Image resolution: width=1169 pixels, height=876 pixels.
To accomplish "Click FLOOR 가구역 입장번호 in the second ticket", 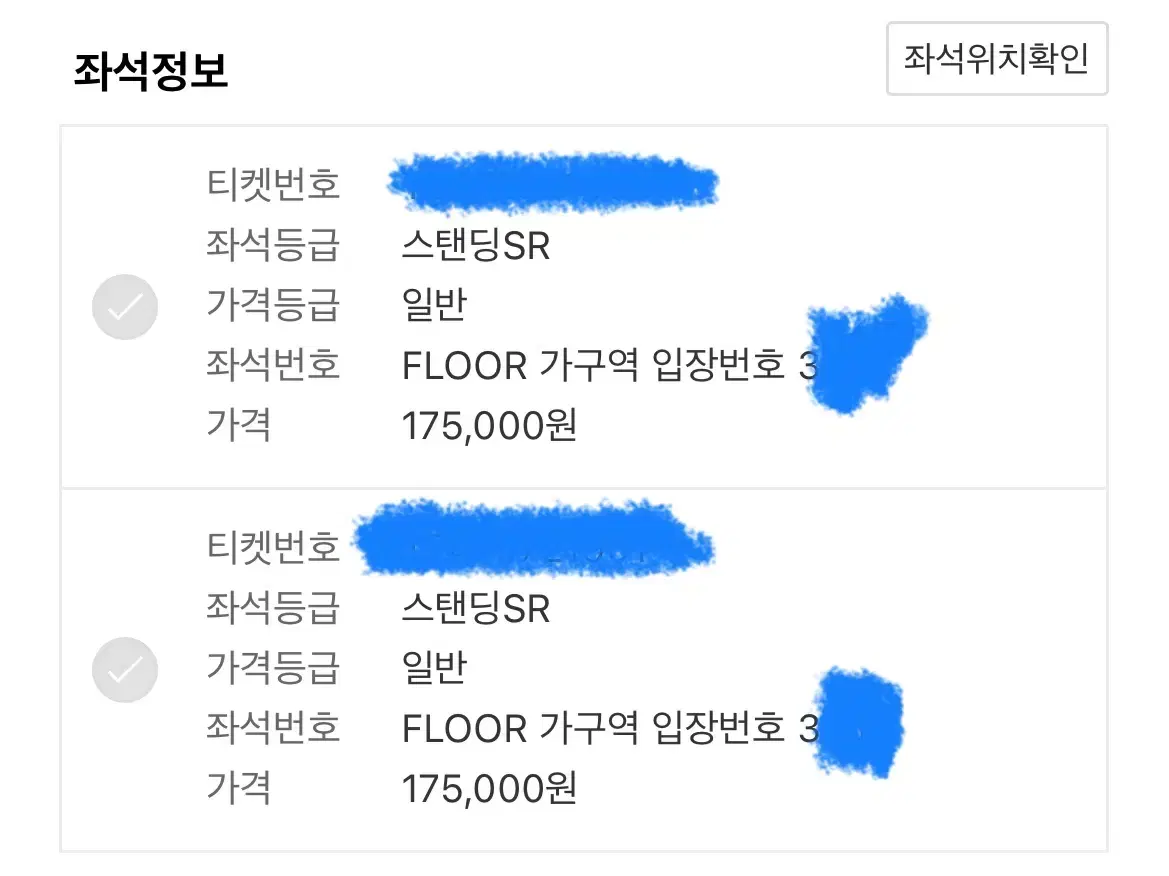I will tap(593, 728).
